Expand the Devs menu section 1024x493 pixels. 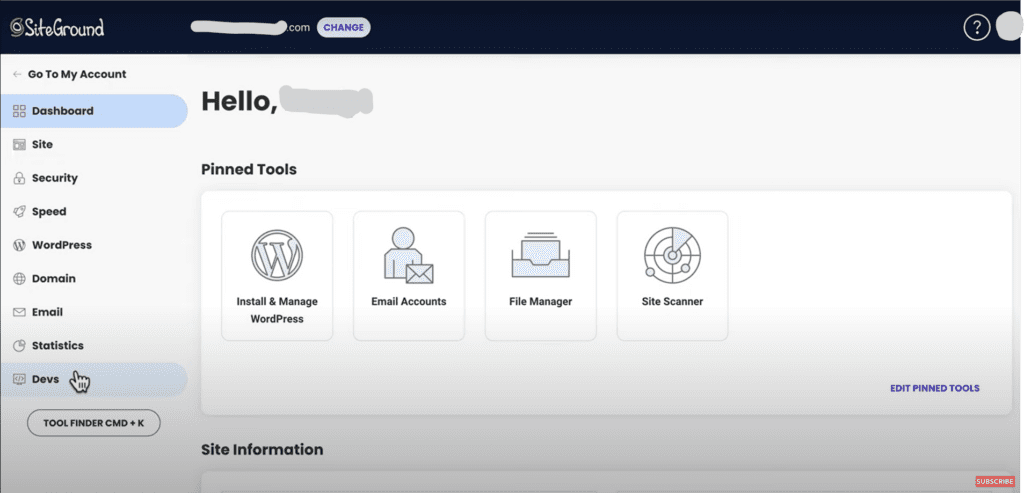pos(93,379)
